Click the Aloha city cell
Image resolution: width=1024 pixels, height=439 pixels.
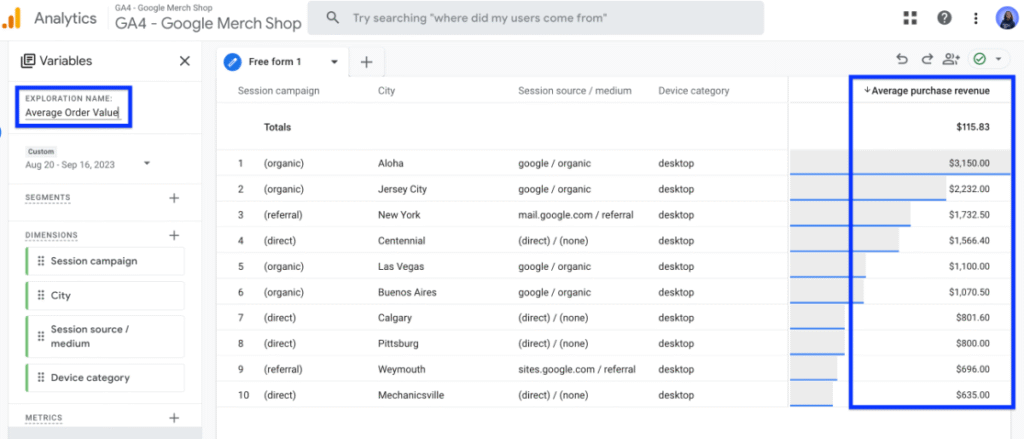coord(391,163)
